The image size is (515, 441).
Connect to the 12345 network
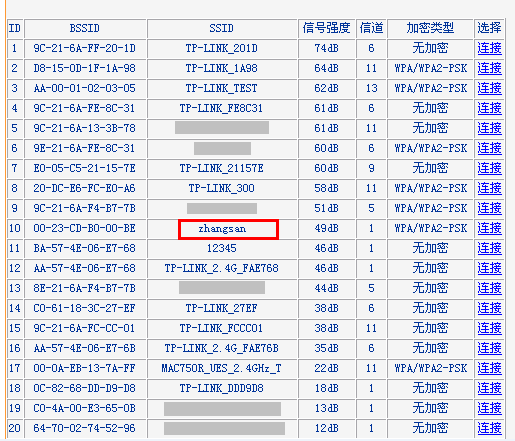pyautogui.click(x=489, y=248)
